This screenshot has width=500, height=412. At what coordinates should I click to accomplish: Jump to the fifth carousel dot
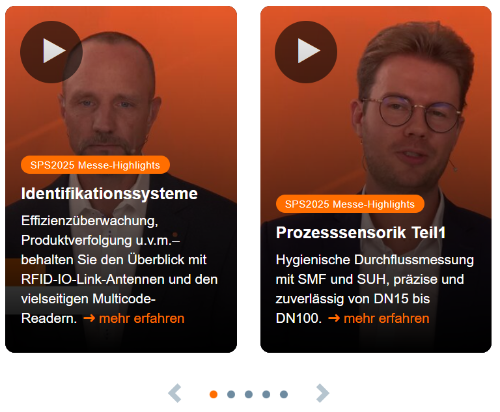284,394
